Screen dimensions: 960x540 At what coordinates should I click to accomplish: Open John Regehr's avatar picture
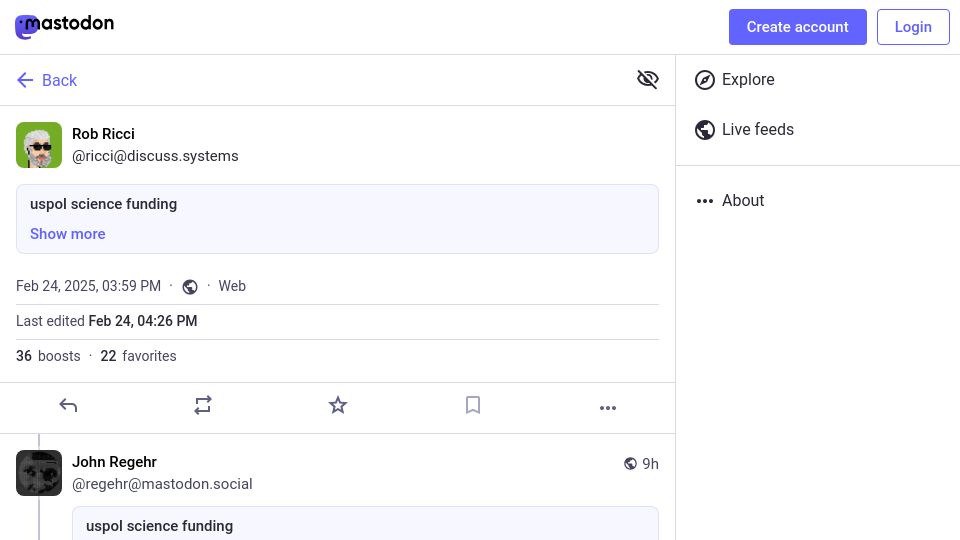point(39,473)
